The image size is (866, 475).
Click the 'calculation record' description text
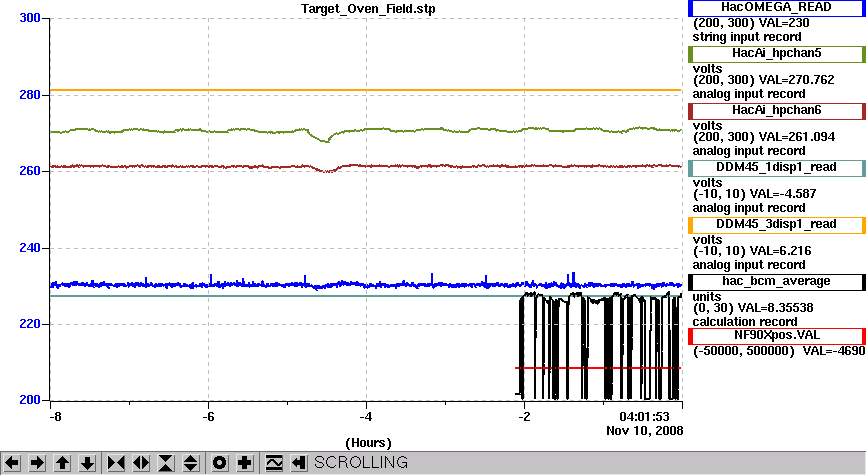pos(744,322)
